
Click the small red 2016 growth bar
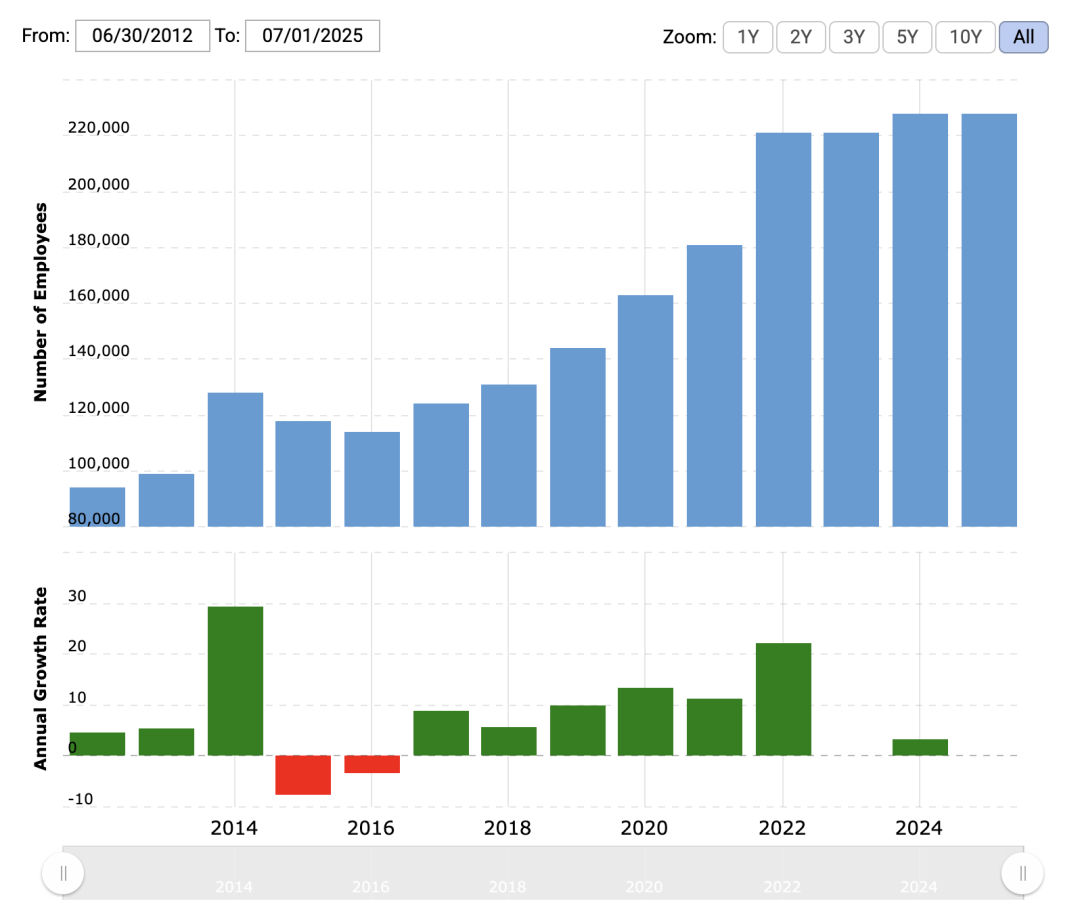tap(372, 764)
